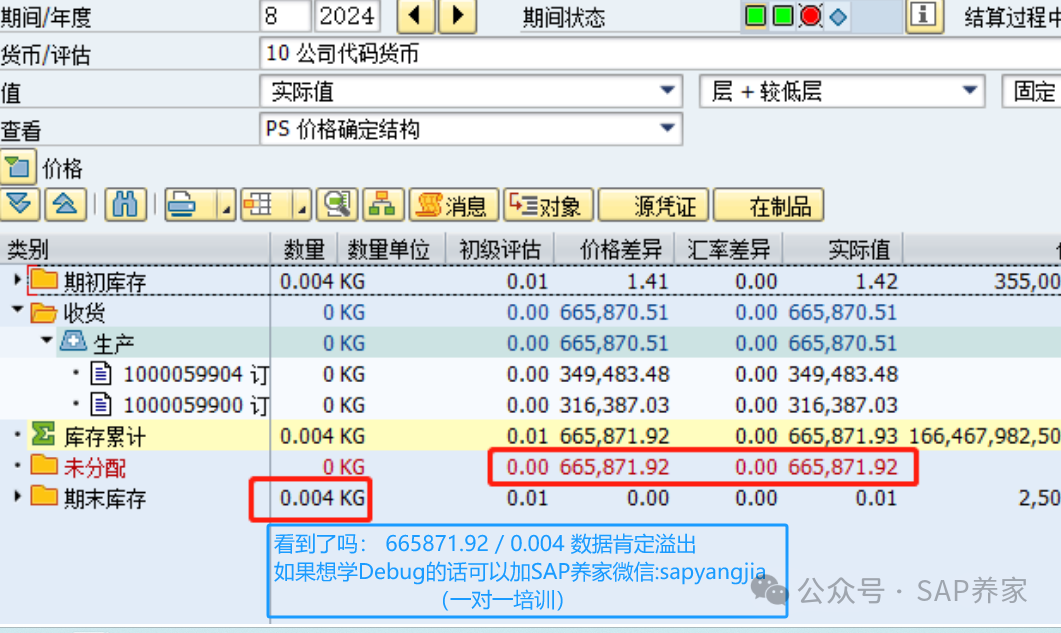This screenshot has height=633, width=1061.
Task: Click the 源凭证 source document button
Action: [654, 204]
